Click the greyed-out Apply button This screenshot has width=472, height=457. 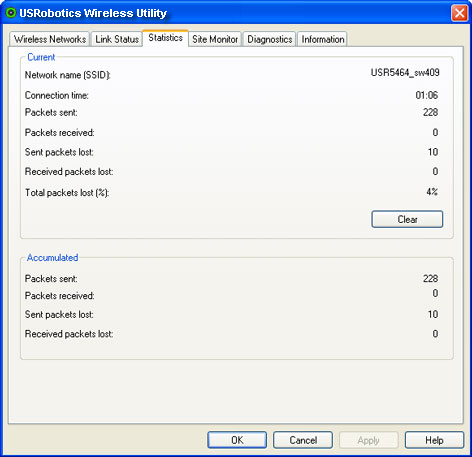pyautogui.click(x=368, y=440)
